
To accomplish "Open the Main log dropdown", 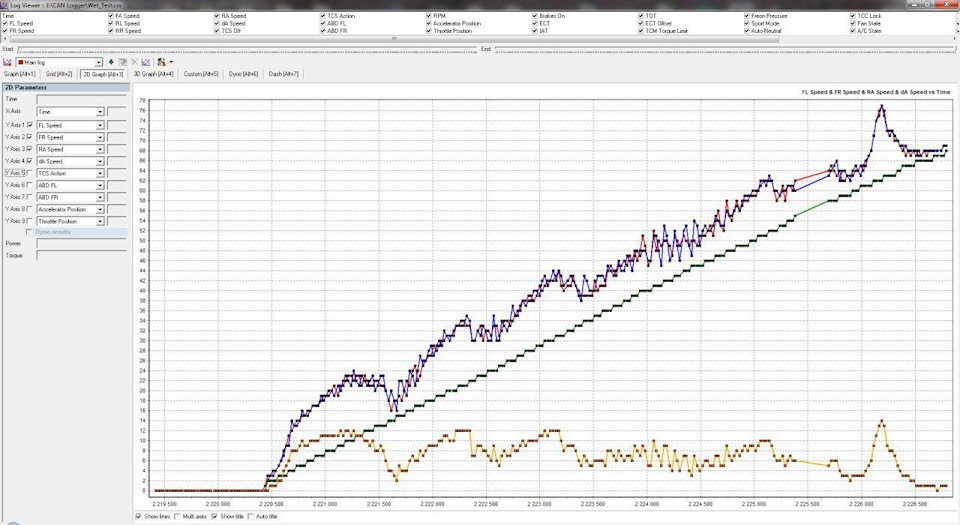I will (x=99, y=62).
